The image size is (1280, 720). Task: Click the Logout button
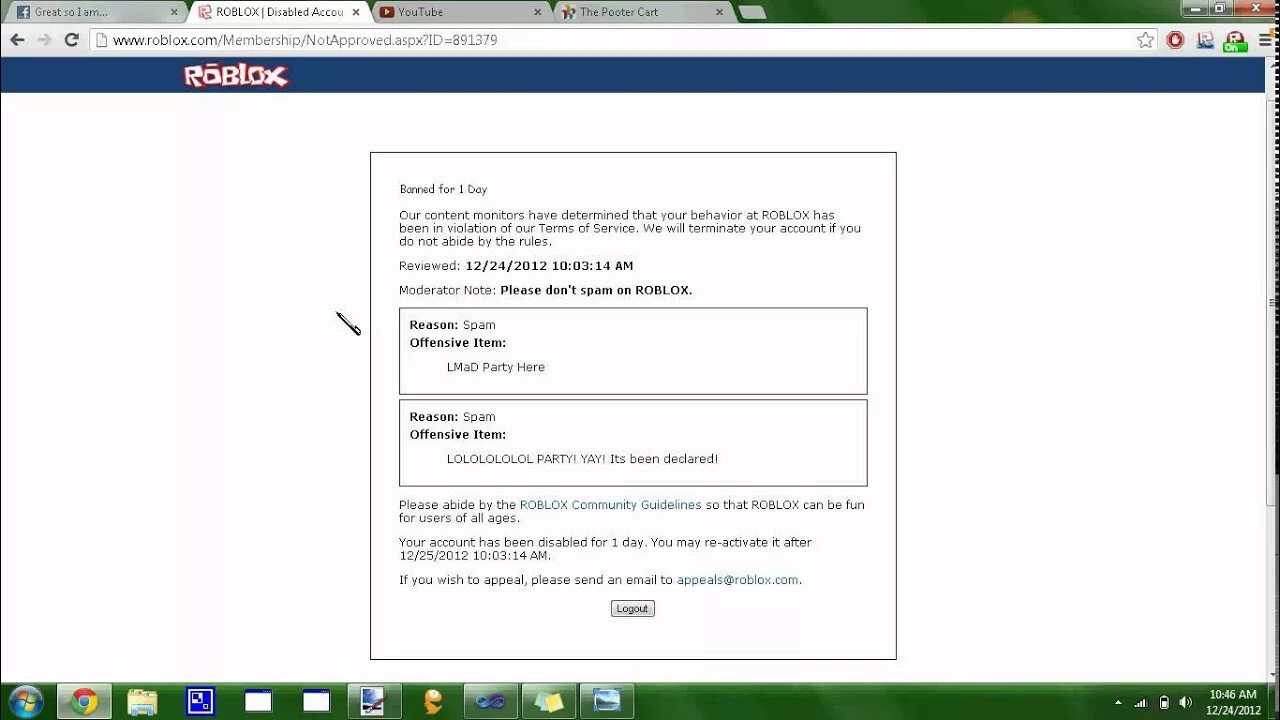pyautogui.click(x=632, y=608)
